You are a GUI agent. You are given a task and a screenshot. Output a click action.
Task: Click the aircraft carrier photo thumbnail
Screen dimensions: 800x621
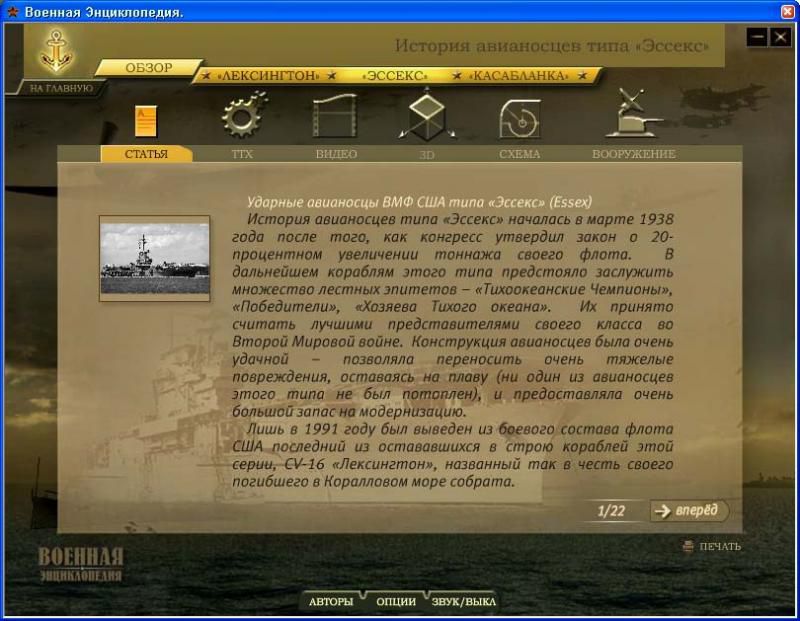[x=154, y=258]
